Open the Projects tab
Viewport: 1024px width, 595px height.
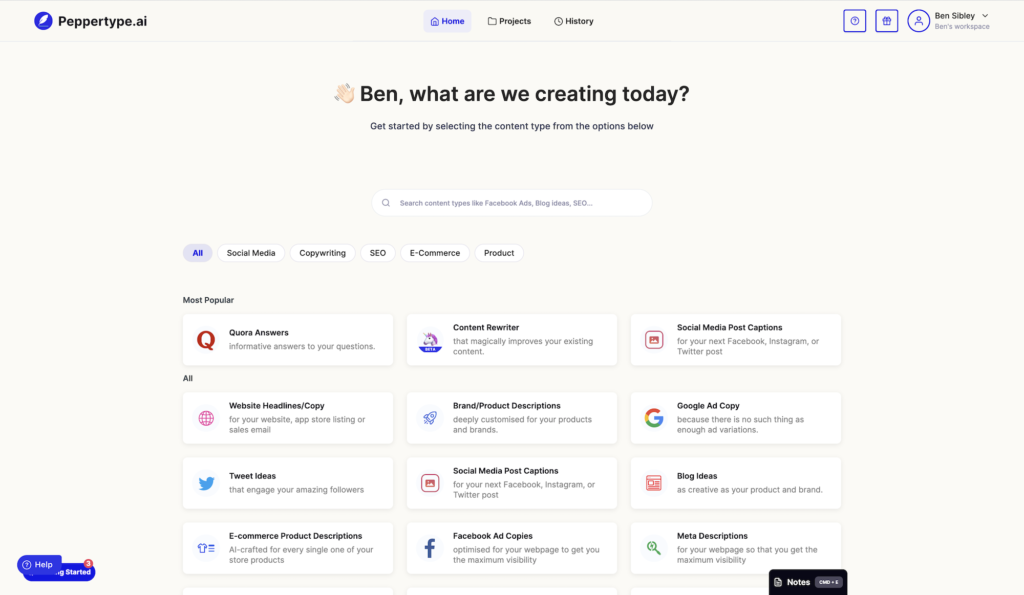[x=509, y=21]
